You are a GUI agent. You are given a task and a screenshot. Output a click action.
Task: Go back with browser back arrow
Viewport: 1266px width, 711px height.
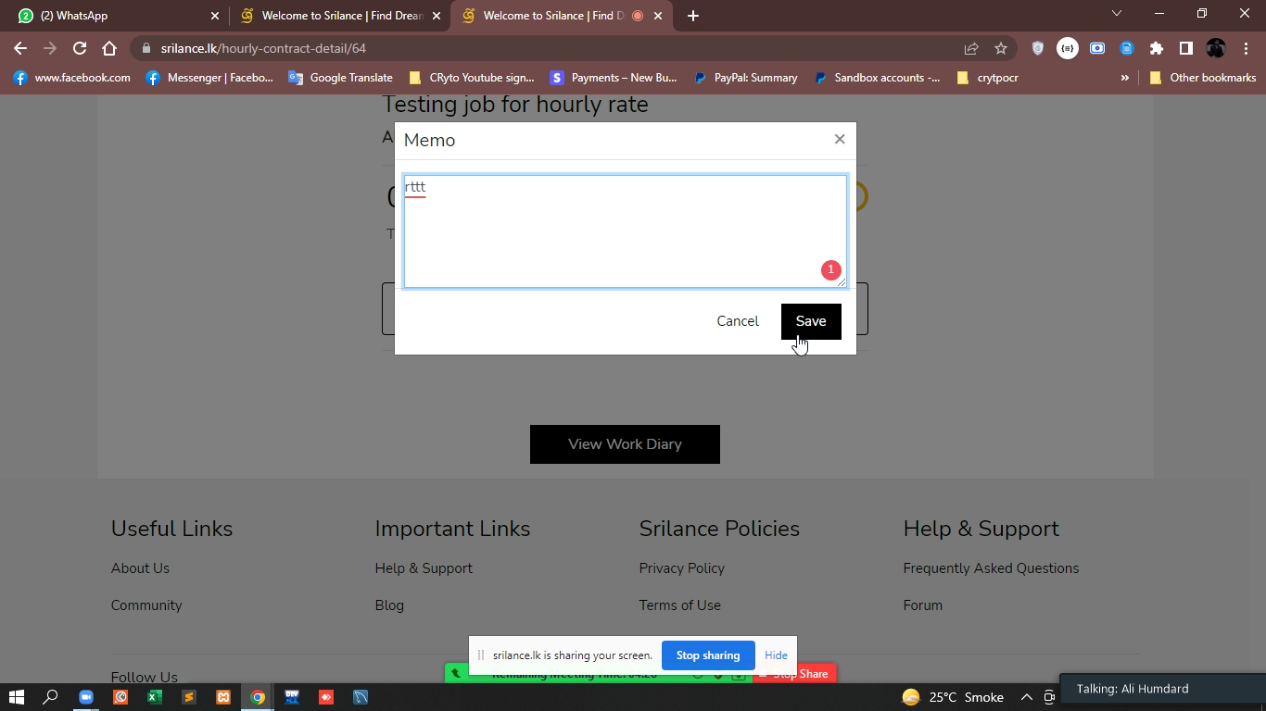pos(20,48)
